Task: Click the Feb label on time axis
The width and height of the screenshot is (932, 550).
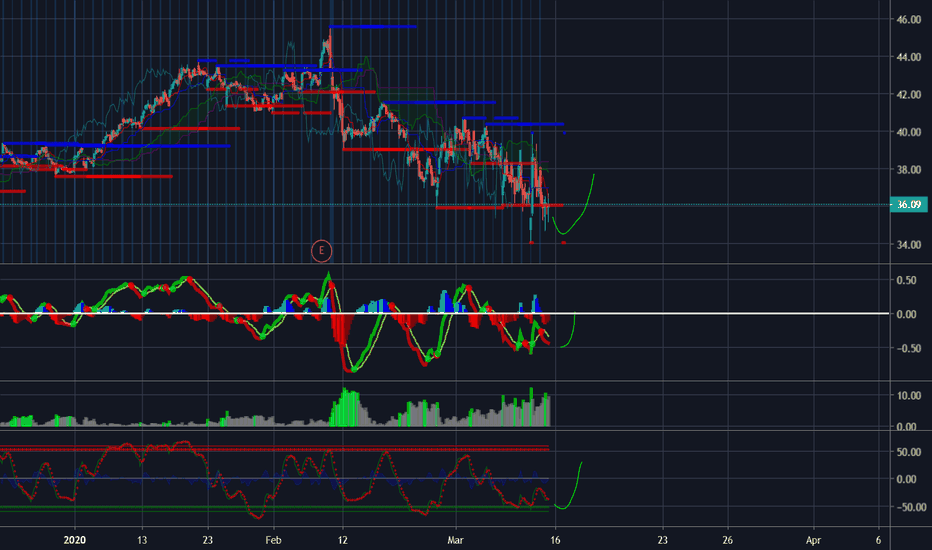Action: (273, 540)
